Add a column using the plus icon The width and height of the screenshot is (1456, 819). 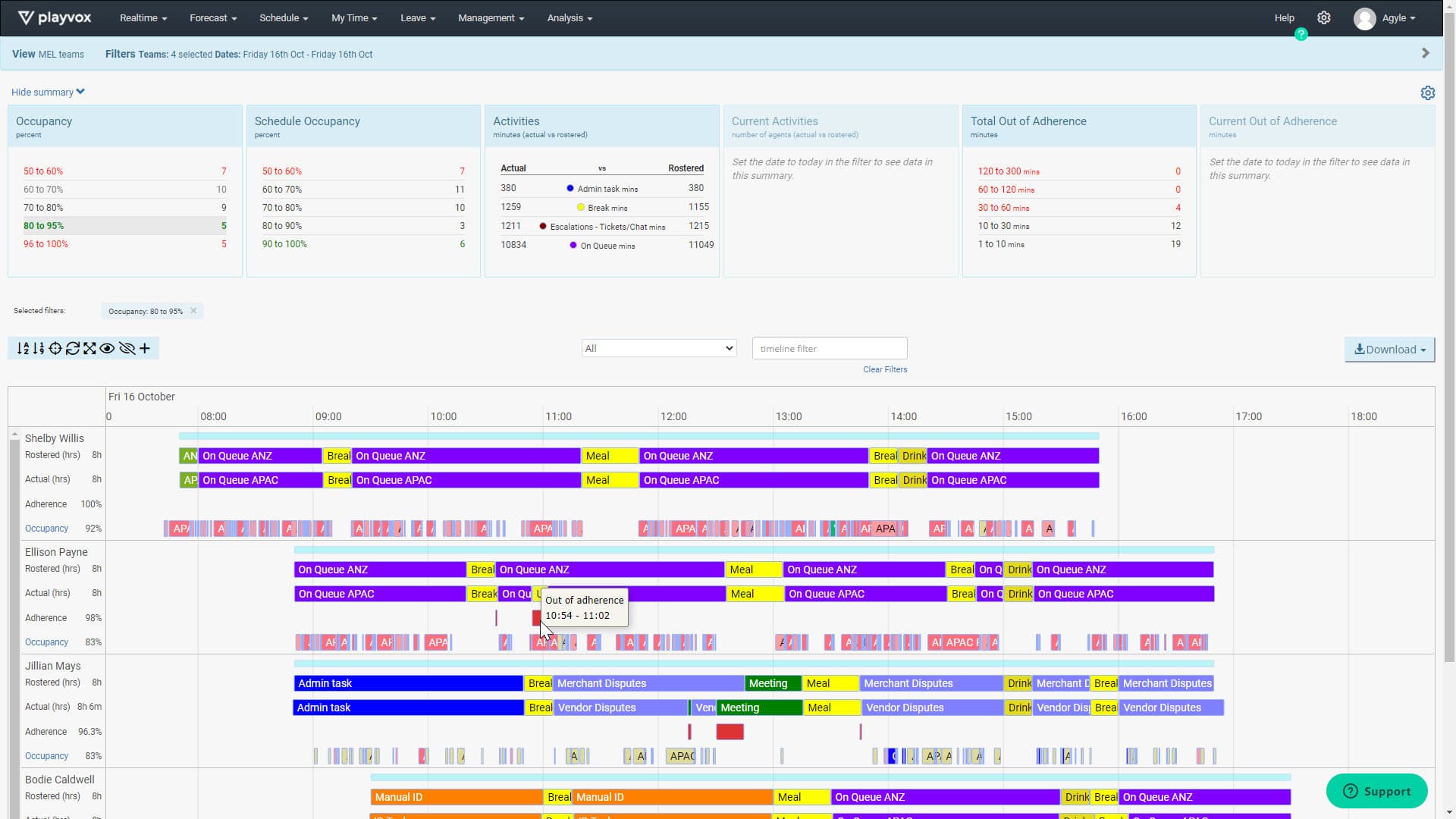[145, 348]
